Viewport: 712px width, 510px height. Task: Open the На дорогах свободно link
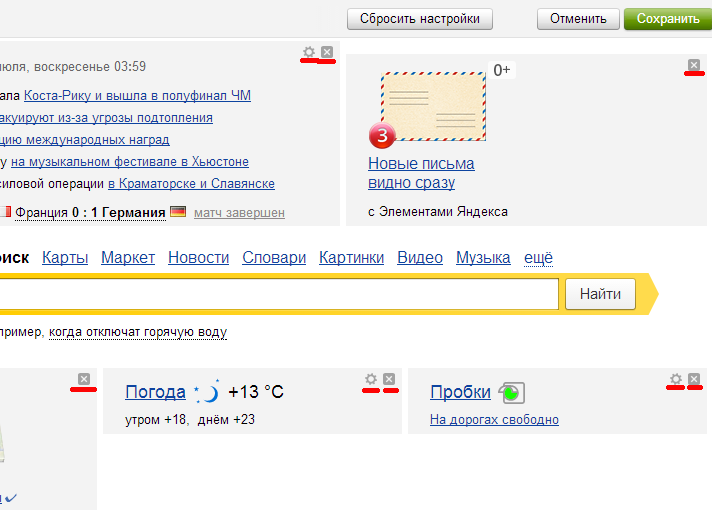(x=494, y=420)
